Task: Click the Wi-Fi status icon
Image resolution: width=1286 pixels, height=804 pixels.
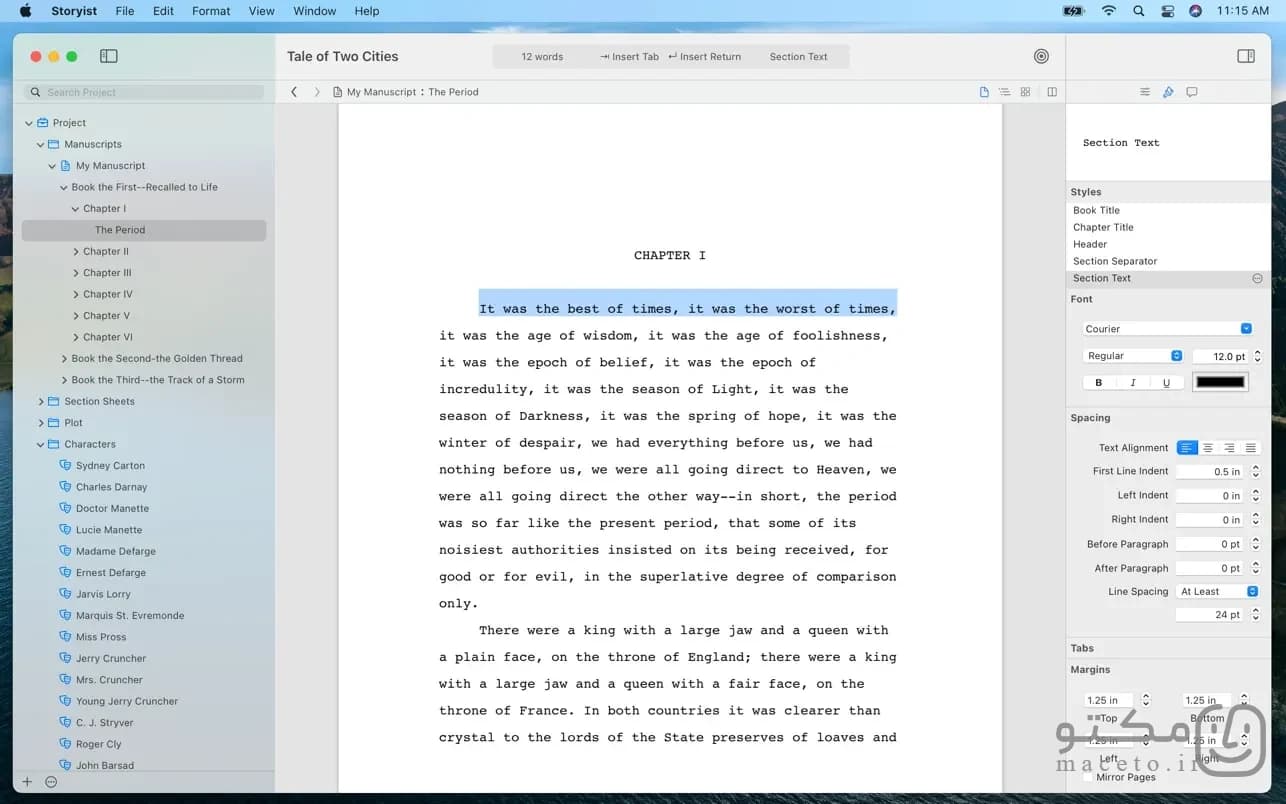Action: pyautogui.click(x=1109, y=11)
